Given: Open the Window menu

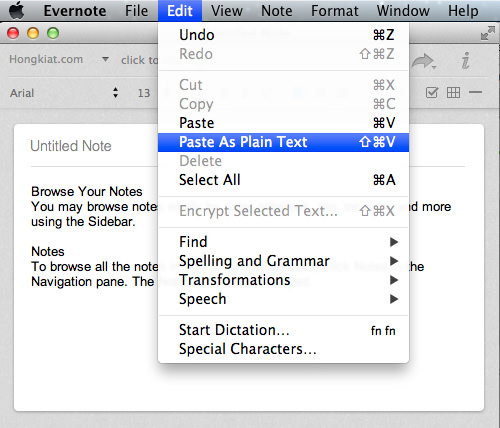Looking at the screenshot, I should (403, 11).
